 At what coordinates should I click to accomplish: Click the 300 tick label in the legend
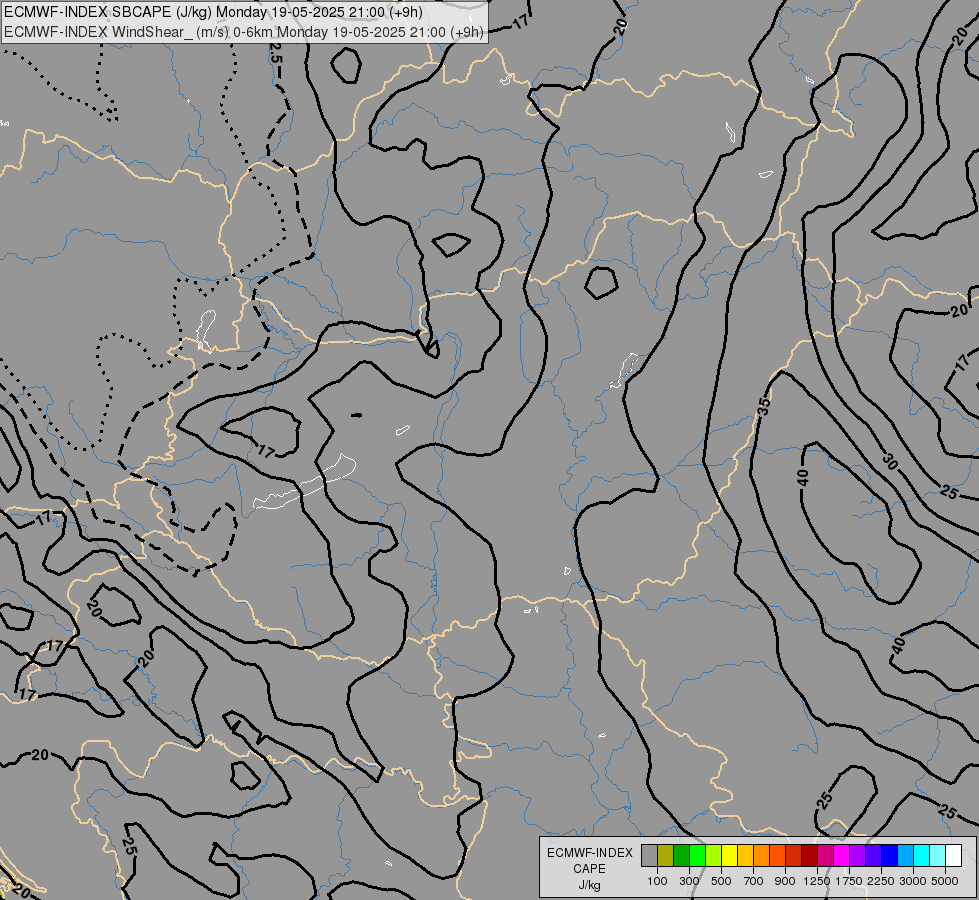[x=689, y=881]
